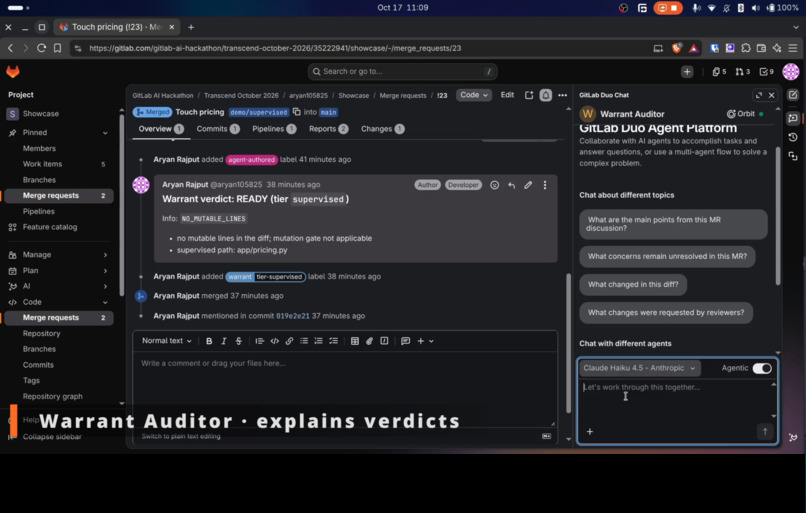Open the create new plus menu
Image resolution: width=806 pixels, height=513 pixels.
coord(687,72)
